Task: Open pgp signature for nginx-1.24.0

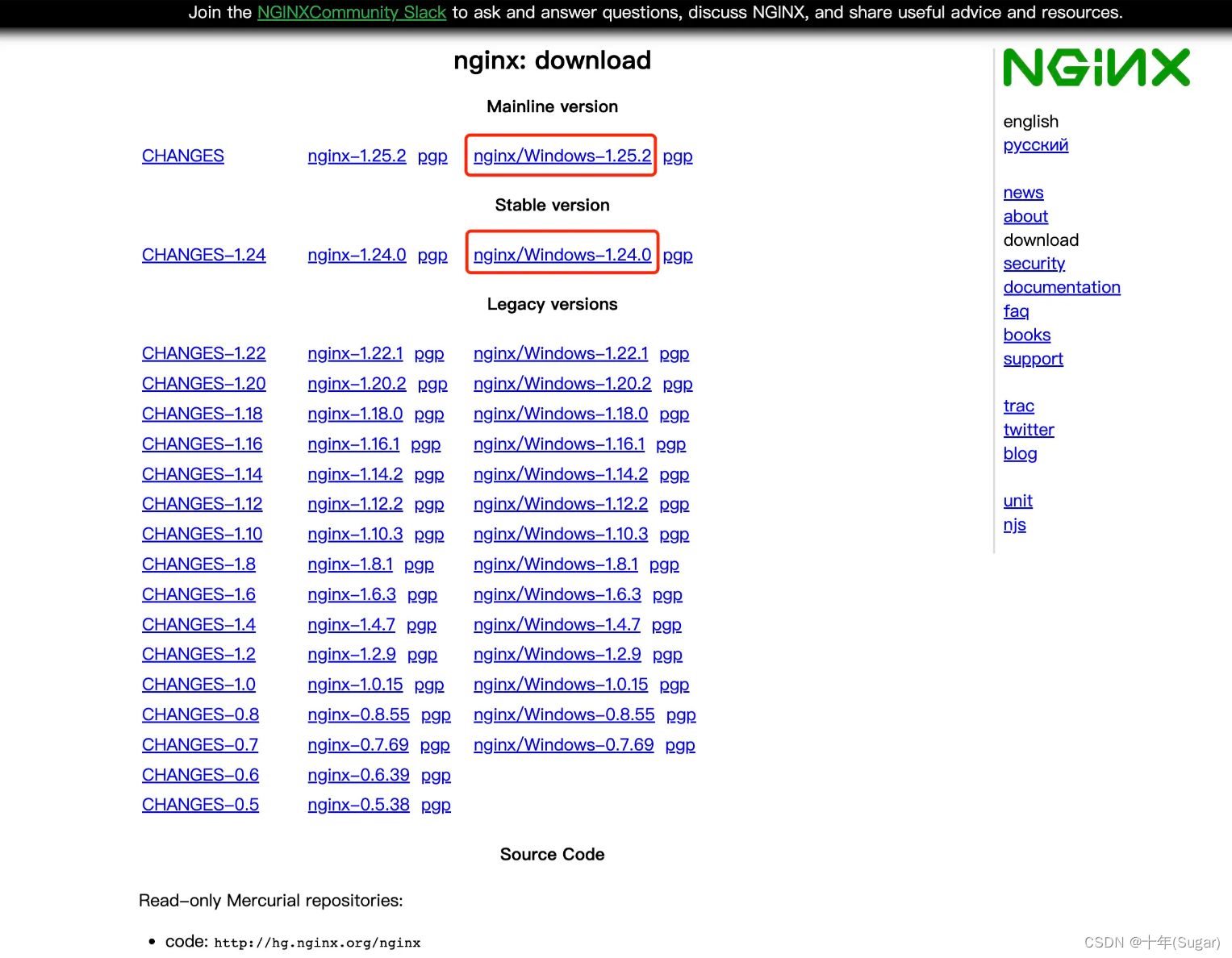Action: point(432,256)
